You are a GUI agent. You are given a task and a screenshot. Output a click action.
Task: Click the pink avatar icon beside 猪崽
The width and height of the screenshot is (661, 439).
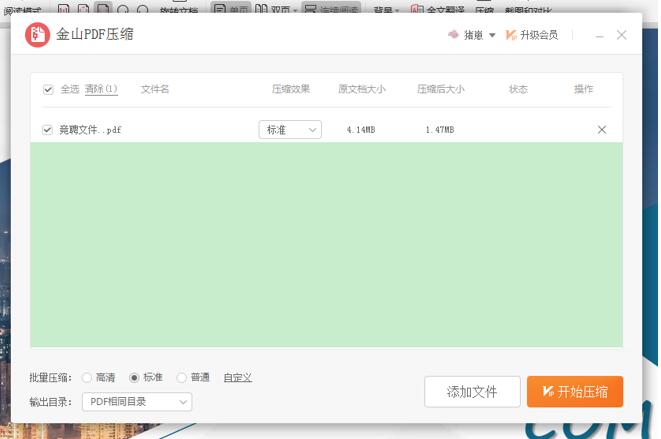pyautogui.click(x=454, y=35)
